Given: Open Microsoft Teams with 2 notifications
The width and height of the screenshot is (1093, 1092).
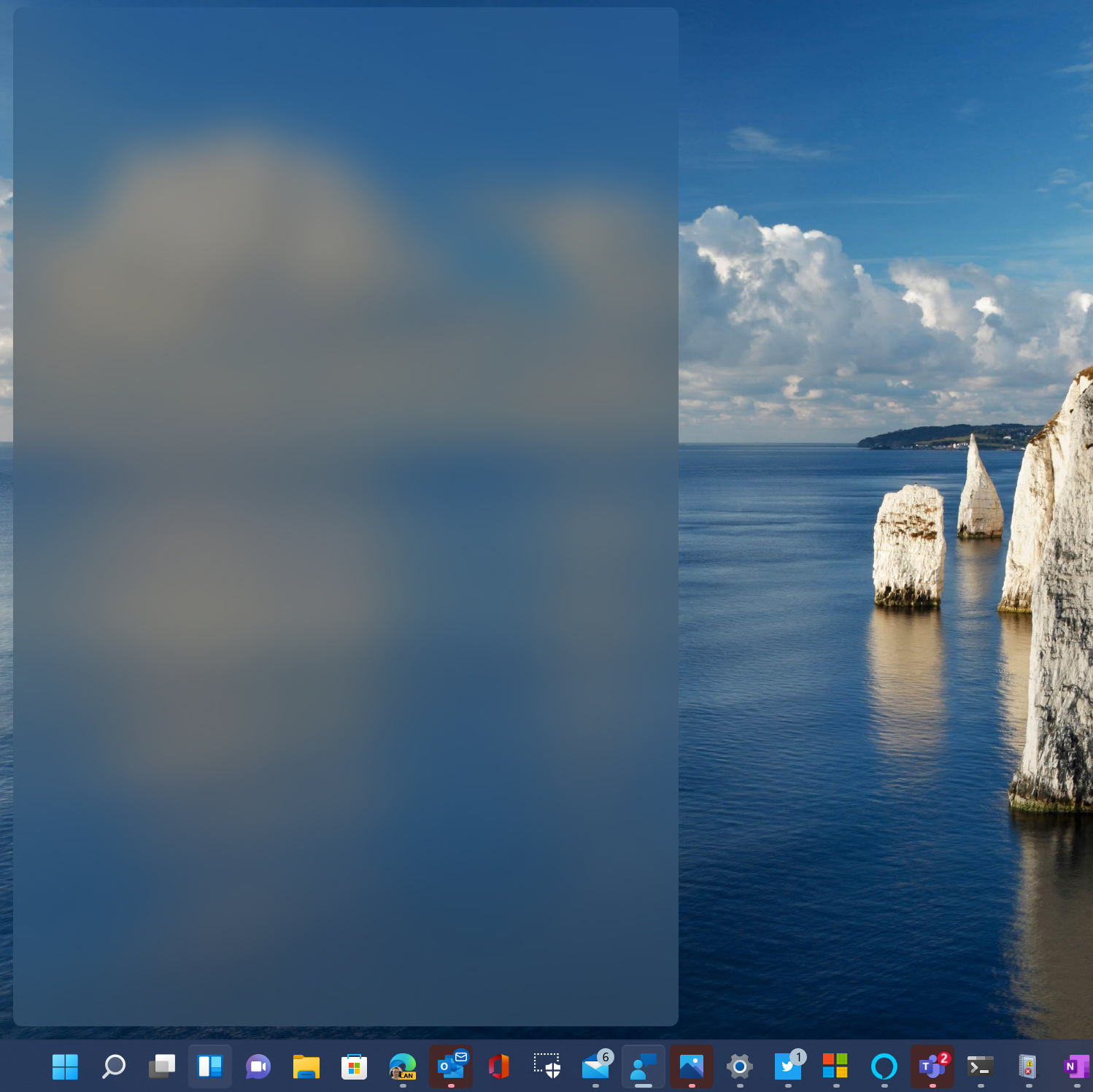Looking at the screenshot, I should click(x=932, y=1066).
